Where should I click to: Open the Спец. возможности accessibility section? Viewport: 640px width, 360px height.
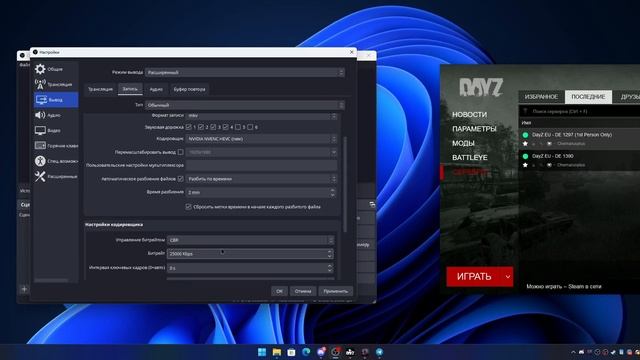pyautogui.click(x=56, y=161)
